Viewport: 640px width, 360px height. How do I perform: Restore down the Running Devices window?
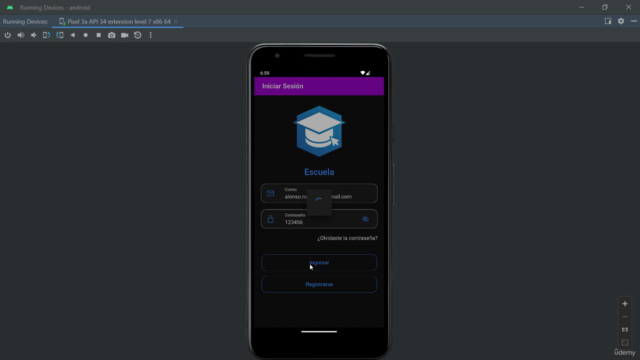(605, 7)
